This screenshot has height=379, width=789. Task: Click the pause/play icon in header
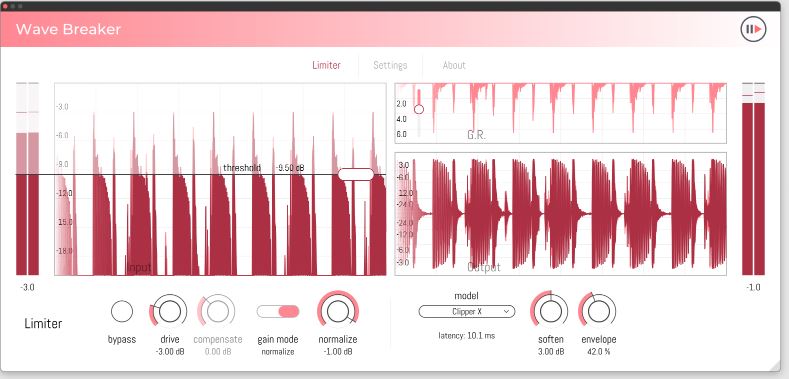tap(753, 29)
